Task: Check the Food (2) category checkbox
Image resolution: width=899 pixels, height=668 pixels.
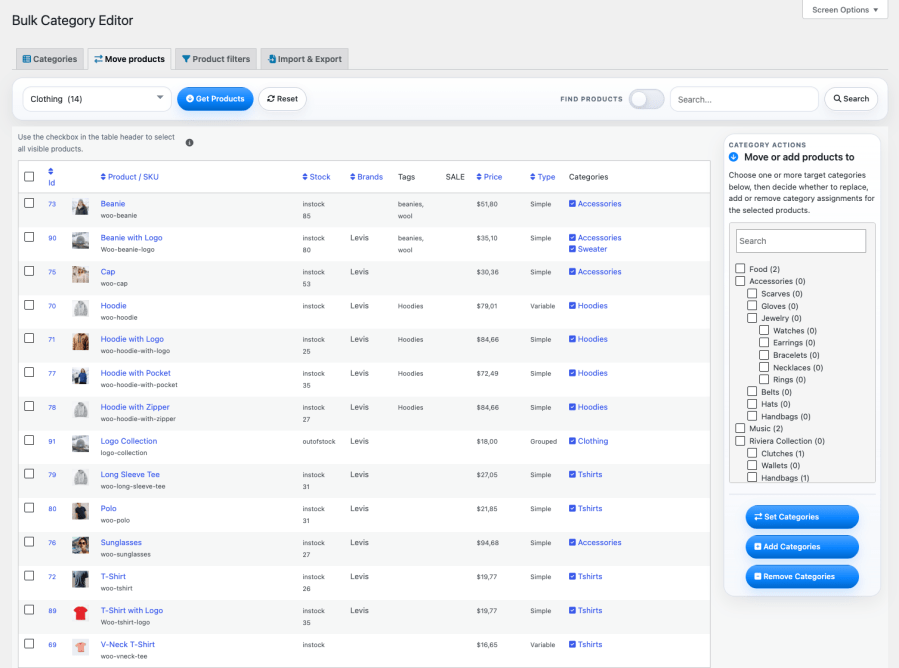Action: (x=740, y=268)
